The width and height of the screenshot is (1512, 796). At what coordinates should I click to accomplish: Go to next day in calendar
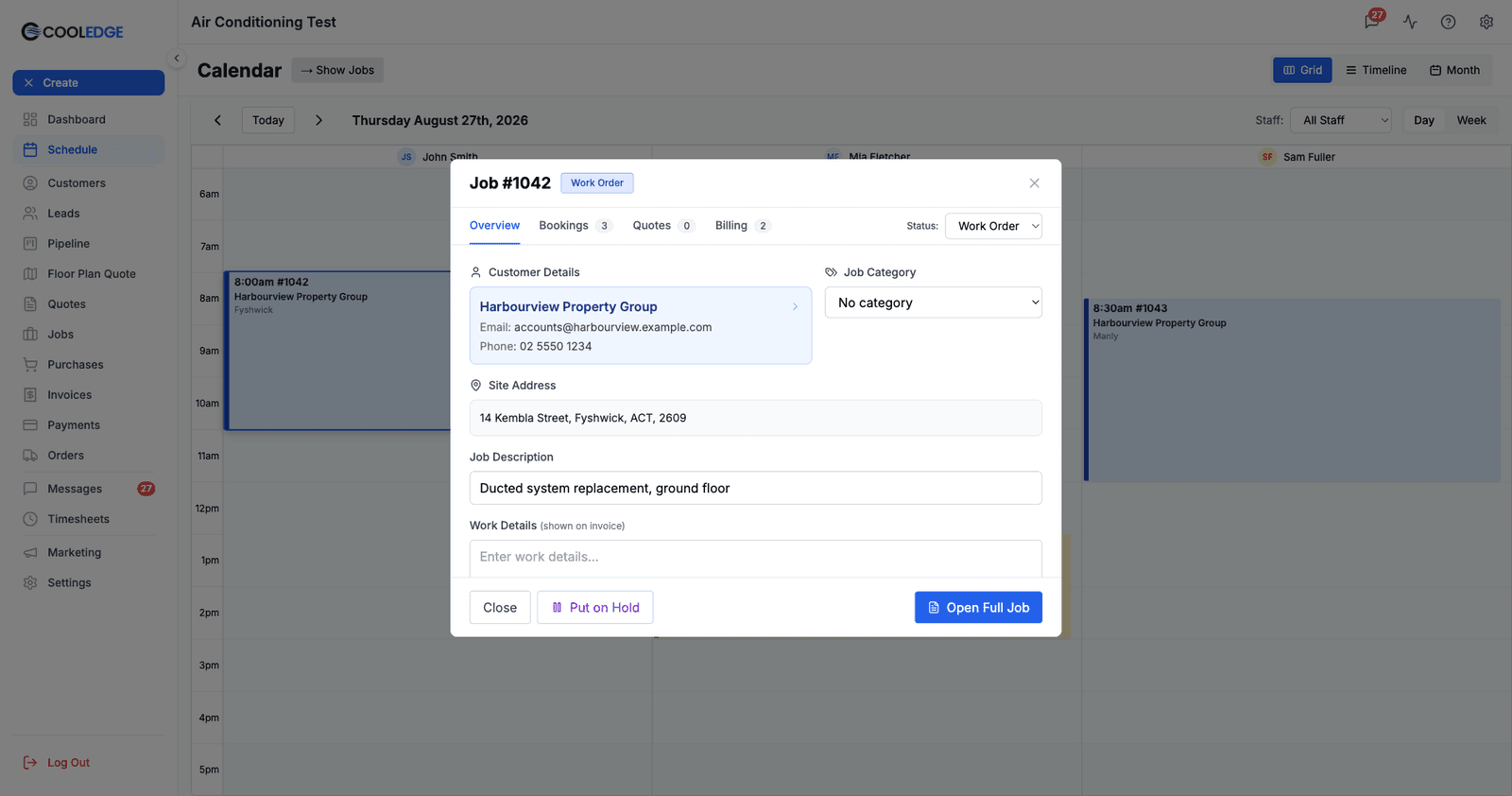tap(318, 120)
